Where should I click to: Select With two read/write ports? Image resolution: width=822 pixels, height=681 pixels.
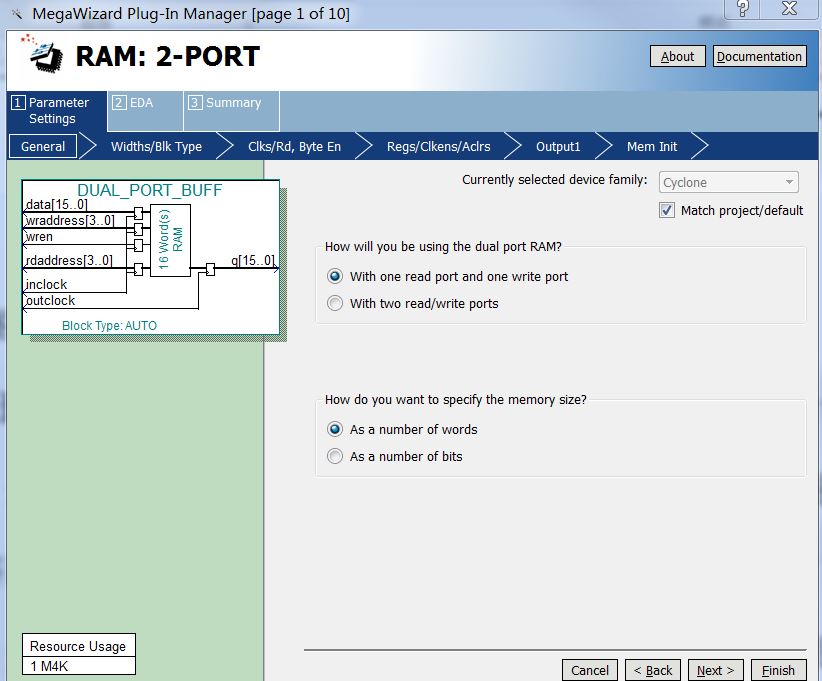335,303
